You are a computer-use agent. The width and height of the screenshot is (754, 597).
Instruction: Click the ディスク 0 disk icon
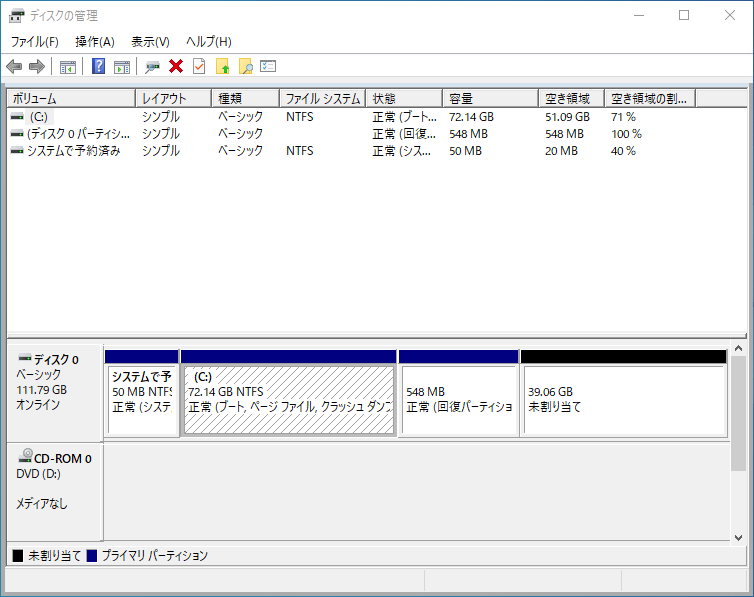(x=25, y=358)
